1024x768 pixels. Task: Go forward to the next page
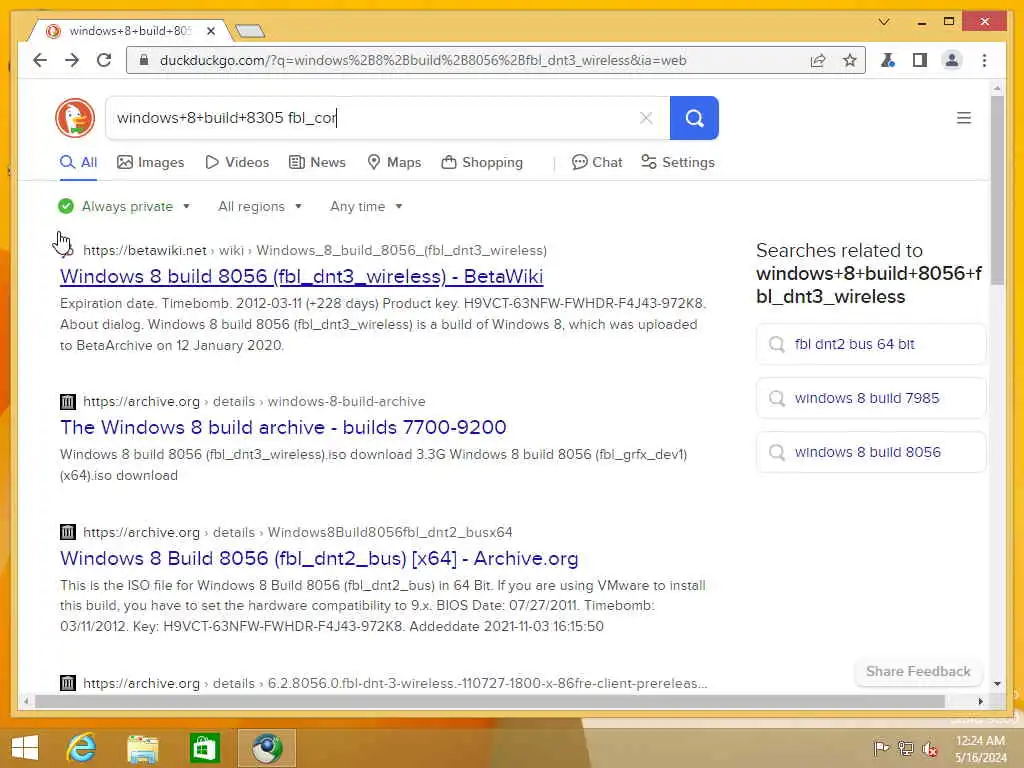click(72, 61)
